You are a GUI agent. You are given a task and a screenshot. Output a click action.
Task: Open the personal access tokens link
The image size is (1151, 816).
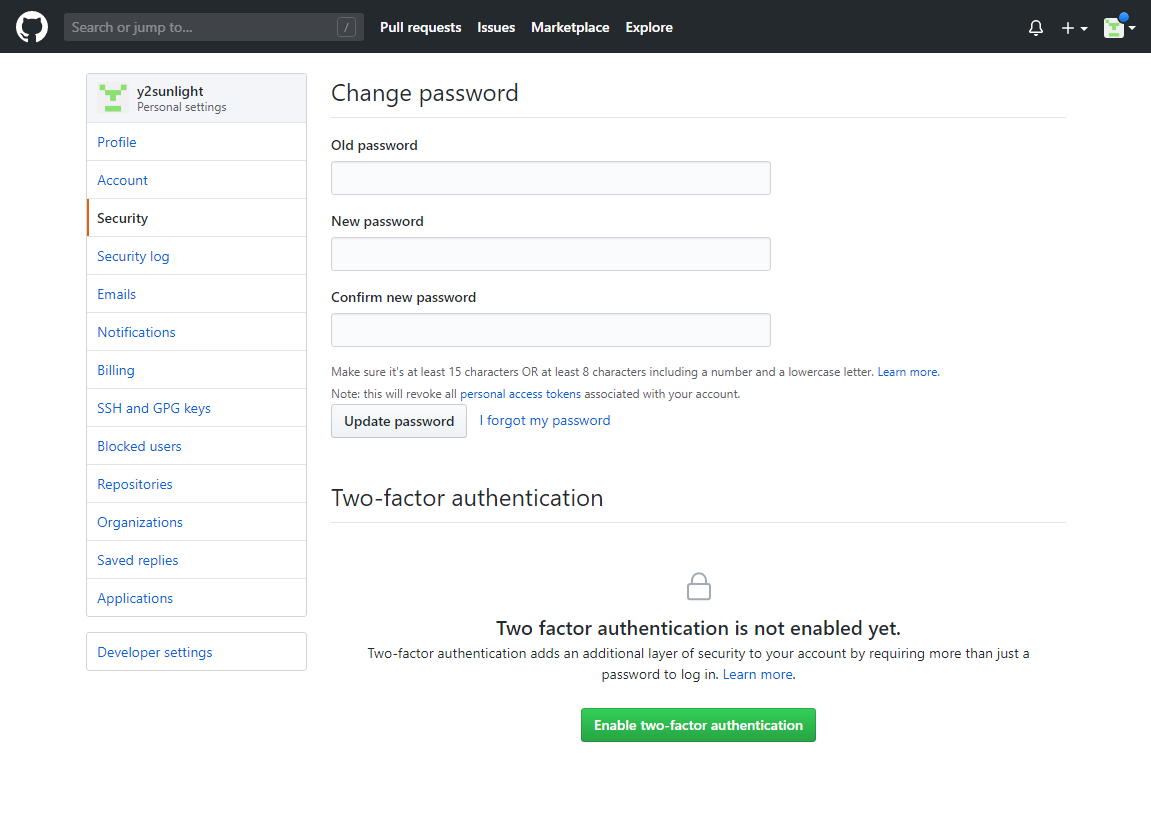[x=520, y=394]
